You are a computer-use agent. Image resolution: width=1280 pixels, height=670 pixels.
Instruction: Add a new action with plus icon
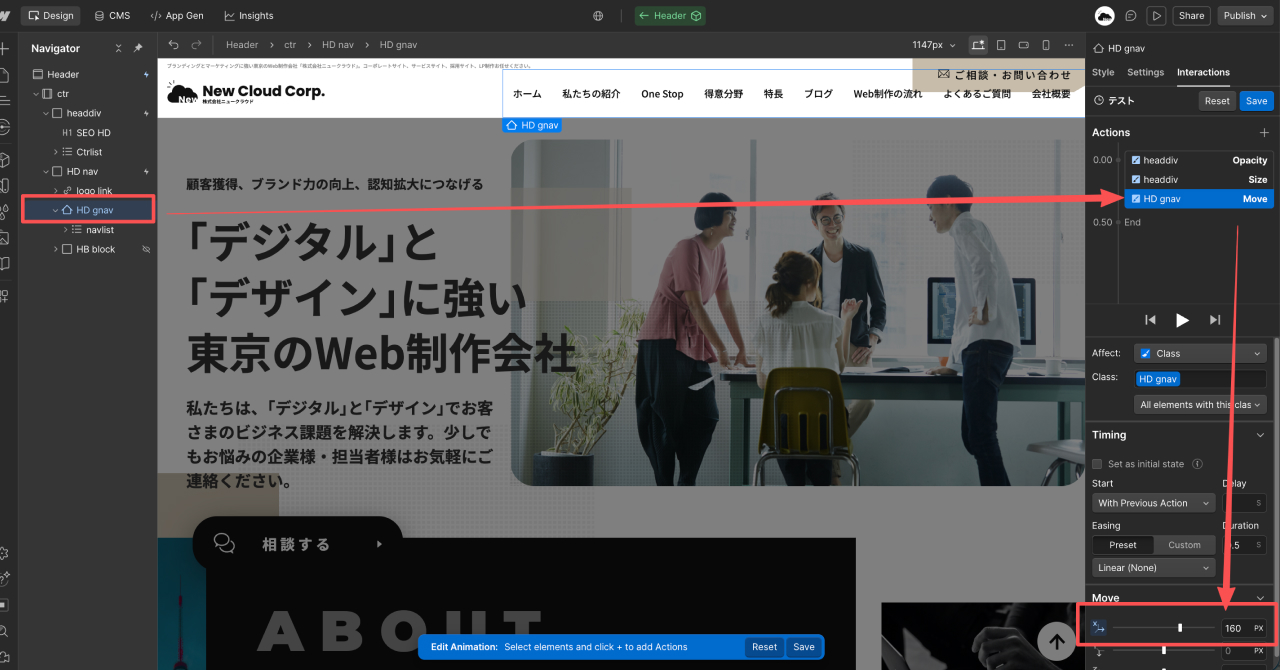pos(1264,132)
